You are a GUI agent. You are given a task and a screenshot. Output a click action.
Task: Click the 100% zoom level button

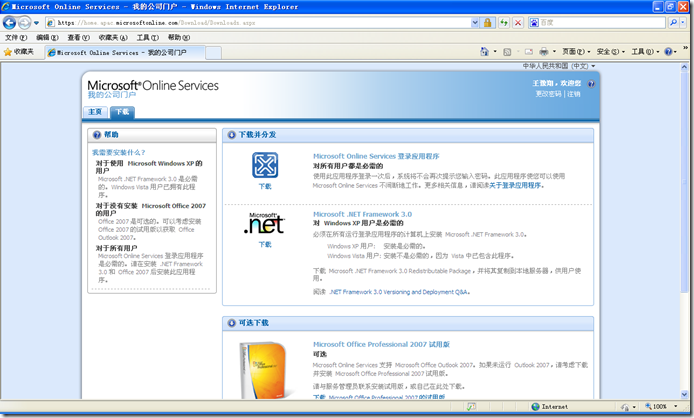(x=656, y=406)
